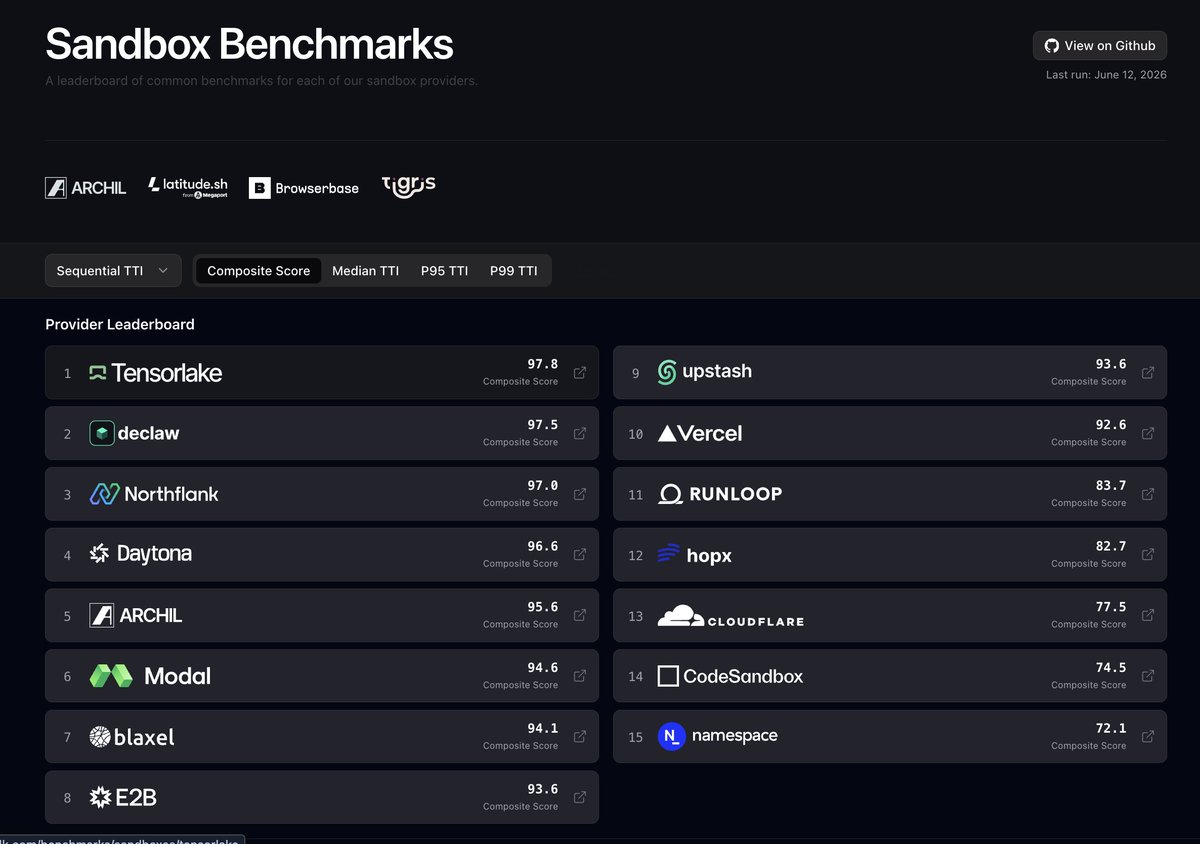Open the ARCHIL sponsor logo link

coord(86,187)
